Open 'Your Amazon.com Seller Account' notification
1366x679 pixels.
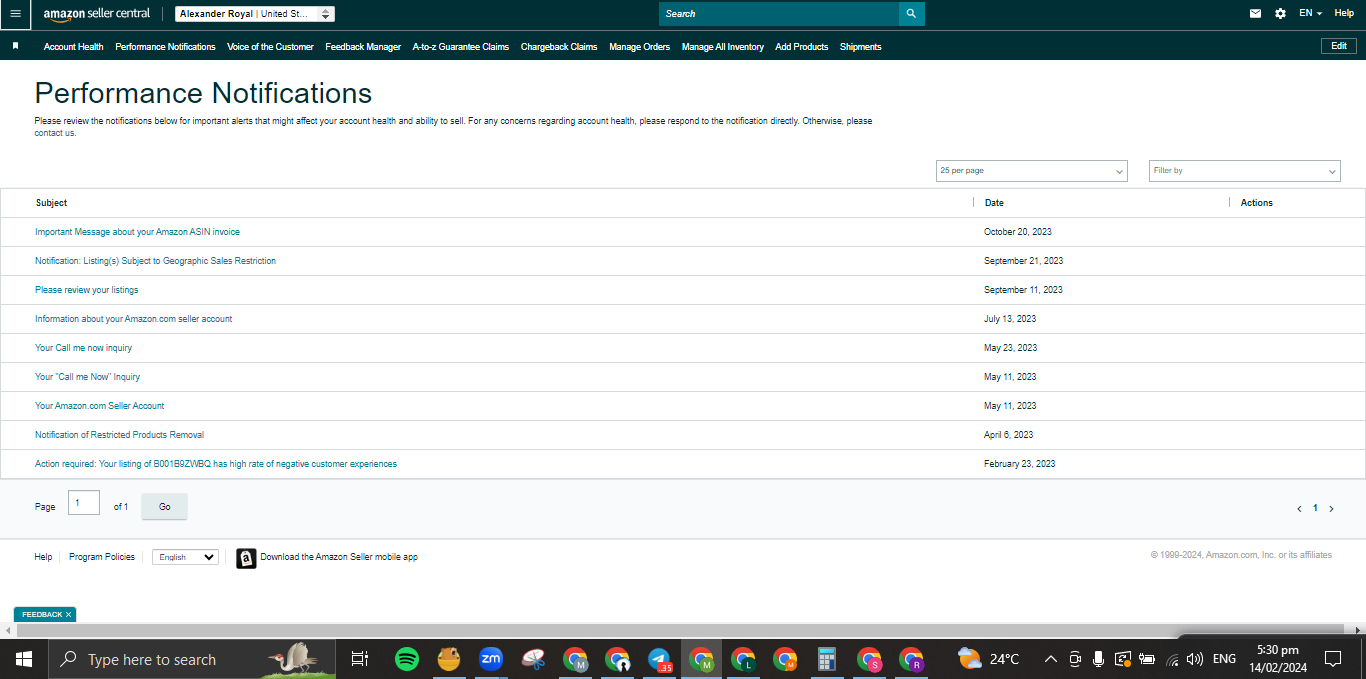[100, 406]
